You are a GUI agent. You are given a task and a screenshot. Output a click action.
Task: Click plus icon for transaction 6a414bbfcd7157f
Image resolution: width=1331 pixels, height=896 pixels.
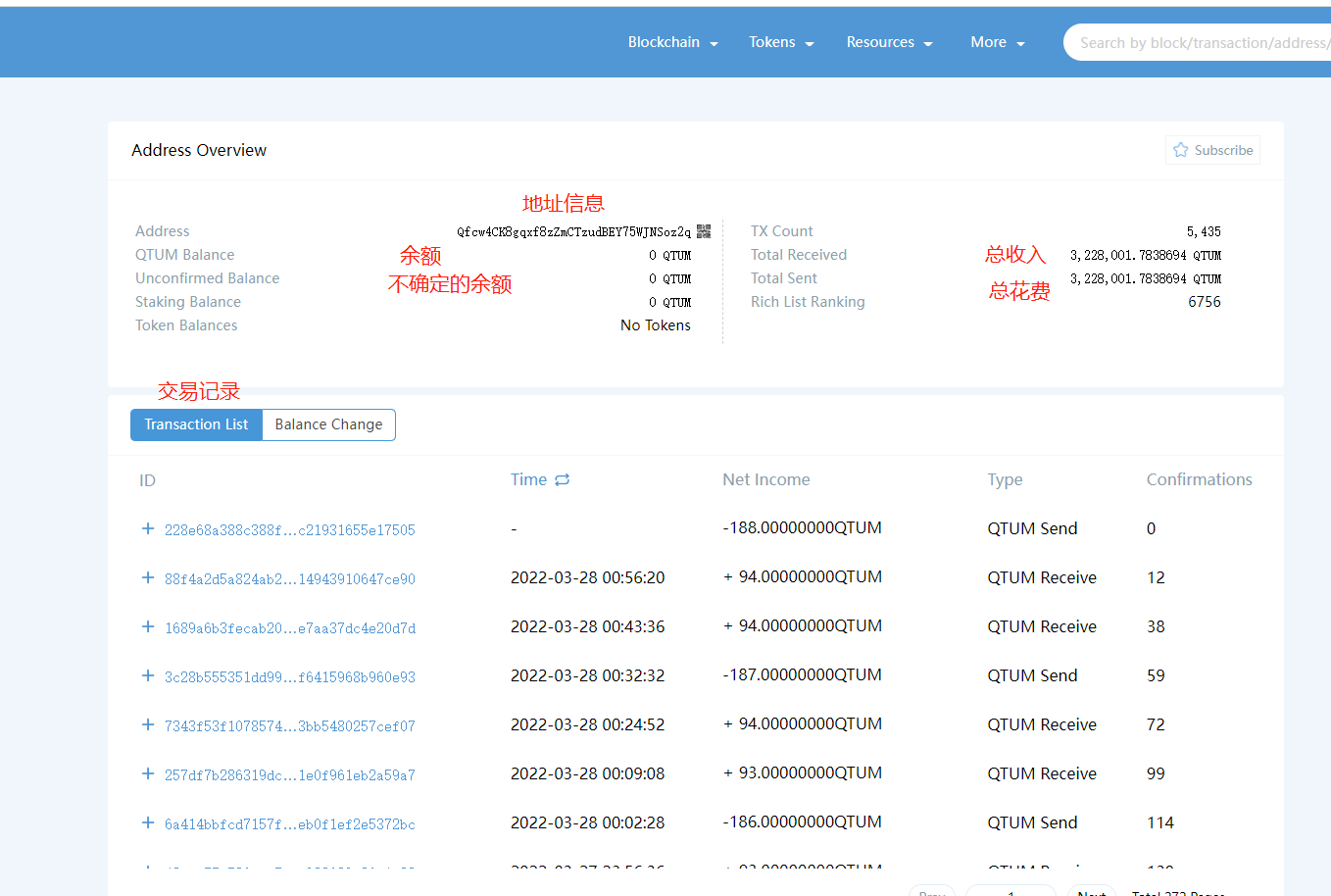coord(148,822)
